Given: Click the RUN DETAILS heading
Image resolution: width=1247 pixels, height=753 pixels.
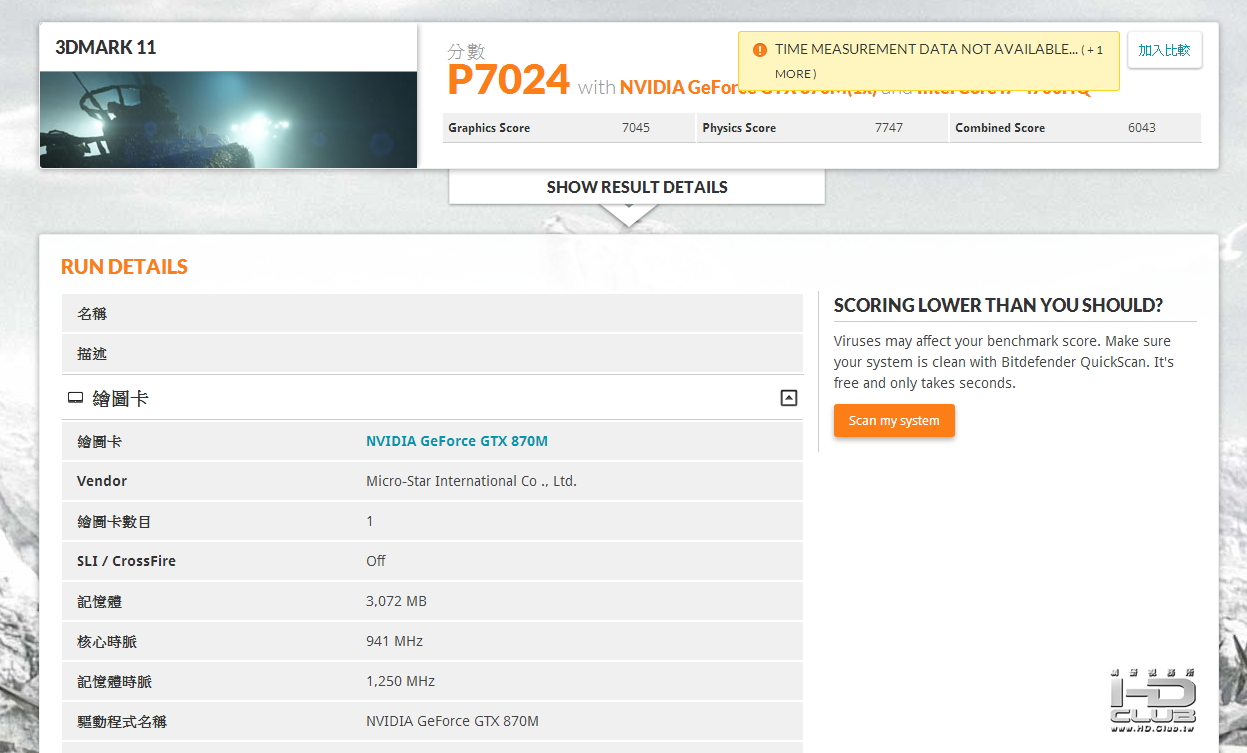Looking at the screenshot, I should (124, 267).
